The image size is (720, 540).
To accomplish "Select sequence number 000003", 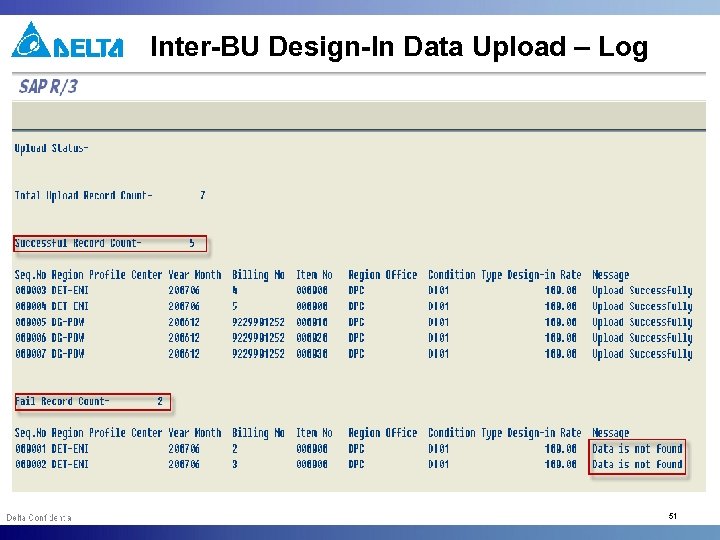I will click(x=30, y=291).
